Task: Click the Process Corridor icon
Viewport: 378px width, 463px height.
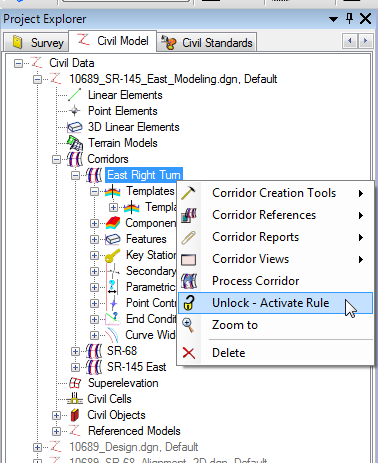Action: click(x=189, y=281)
